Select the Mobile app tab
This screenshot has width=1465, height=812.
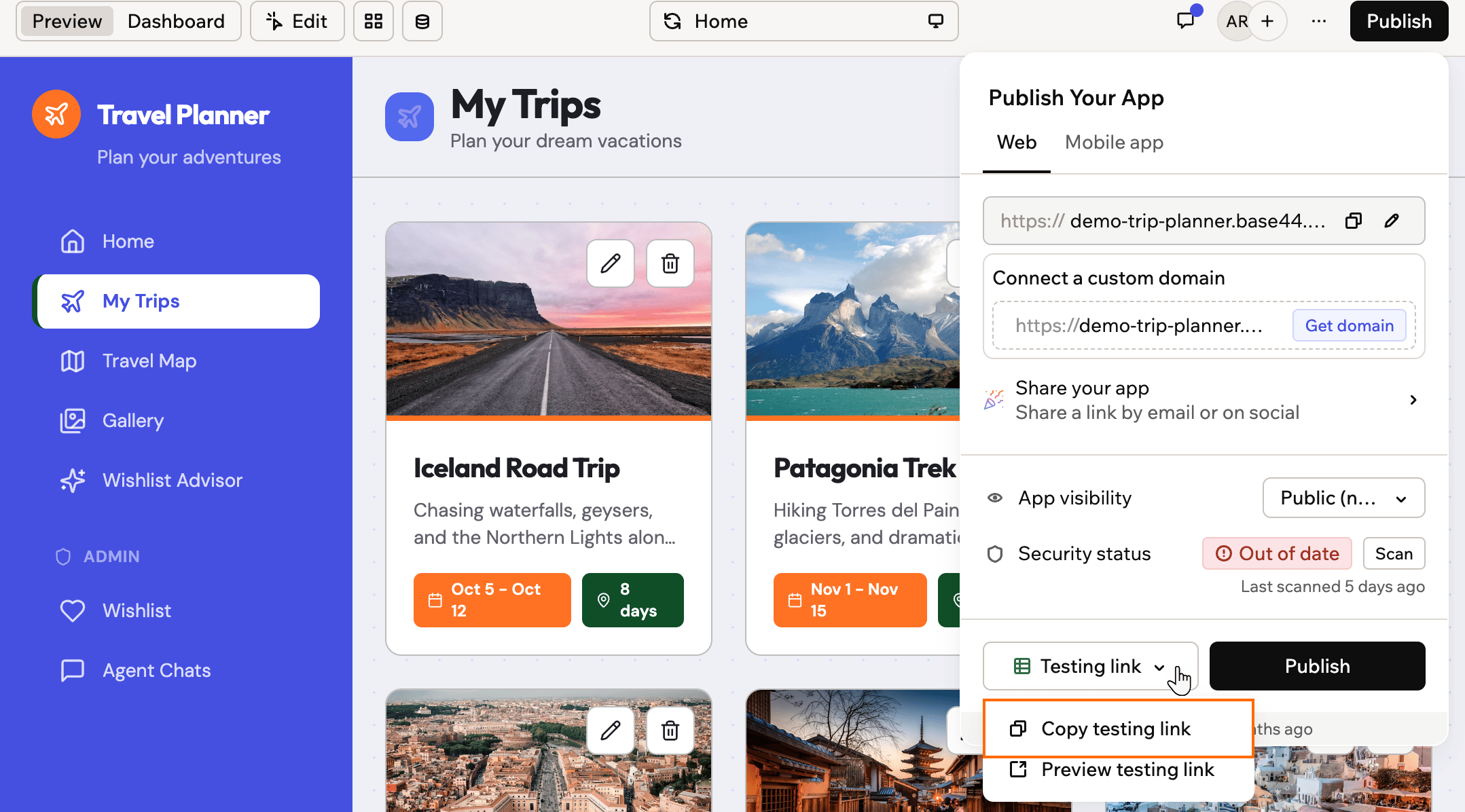1114,142
